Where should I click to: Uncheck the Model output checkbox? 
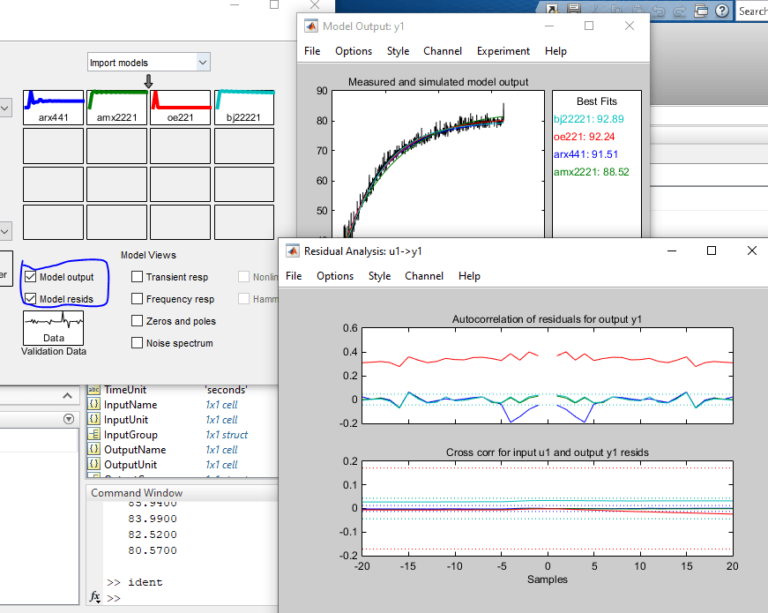pos(30,277)
